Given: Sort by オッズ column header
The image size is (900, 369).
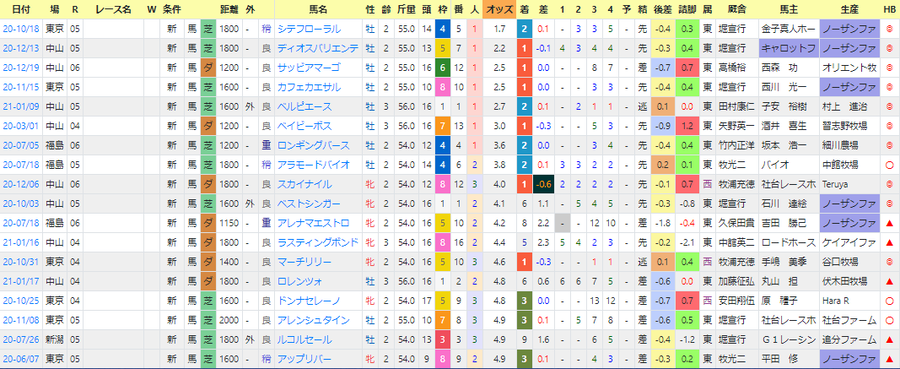Looking at the screenshot, I should [x=498, y=9].
